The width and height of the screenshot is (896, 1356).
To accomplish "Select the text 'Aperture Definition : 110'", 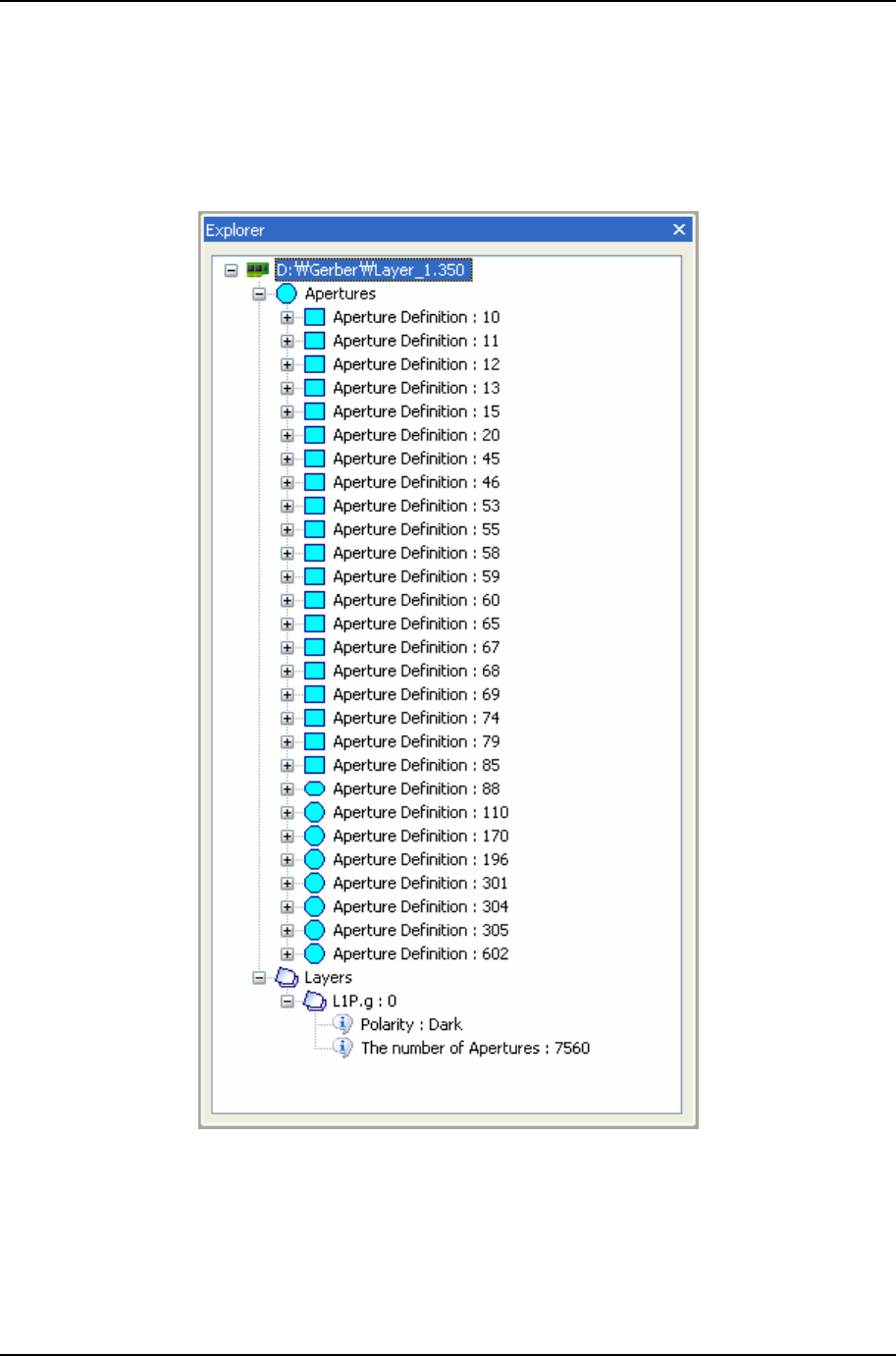I will (421, 812).
